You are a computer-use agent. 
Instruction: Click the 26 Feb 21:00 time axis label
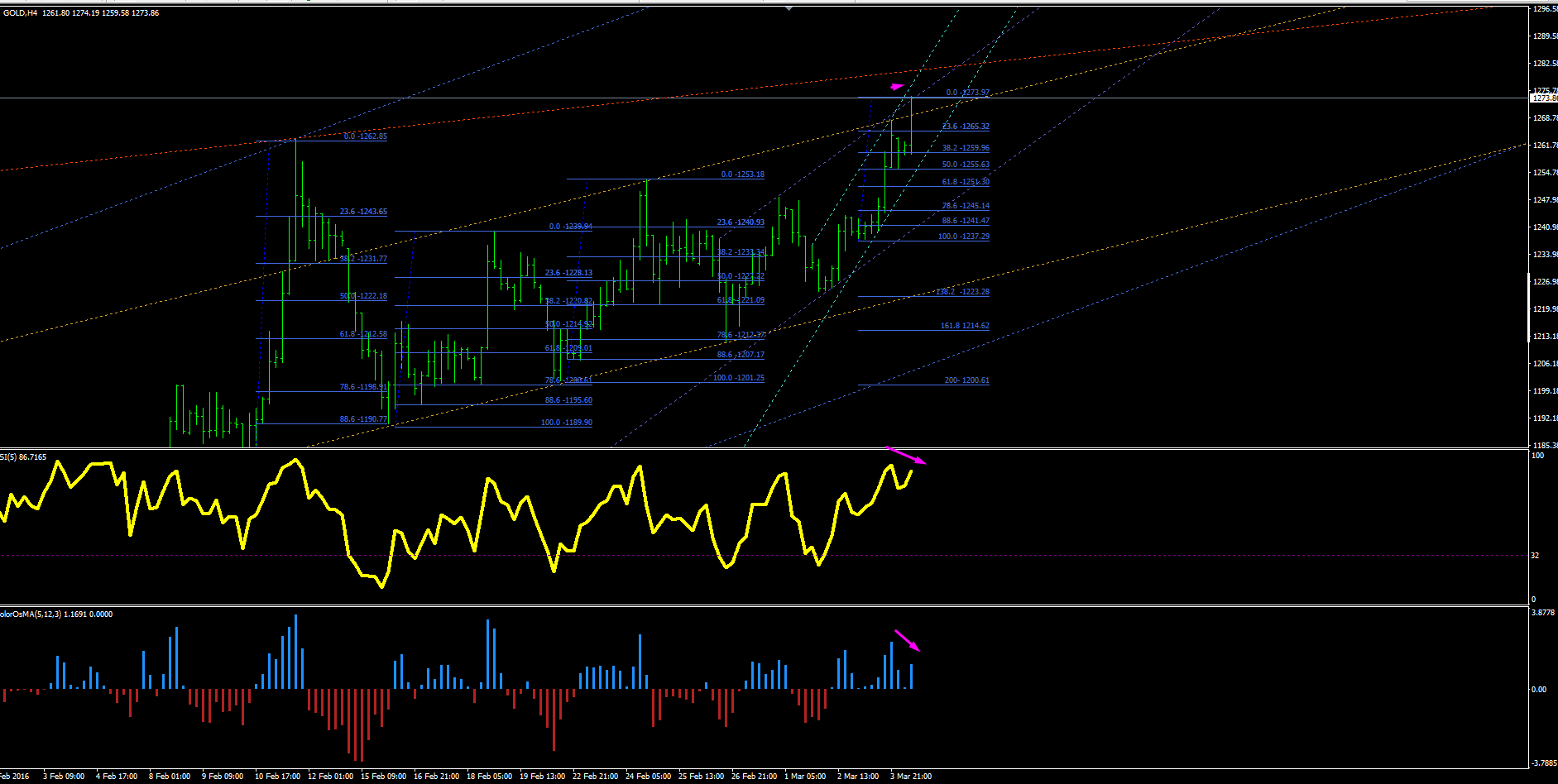(755, 777)
